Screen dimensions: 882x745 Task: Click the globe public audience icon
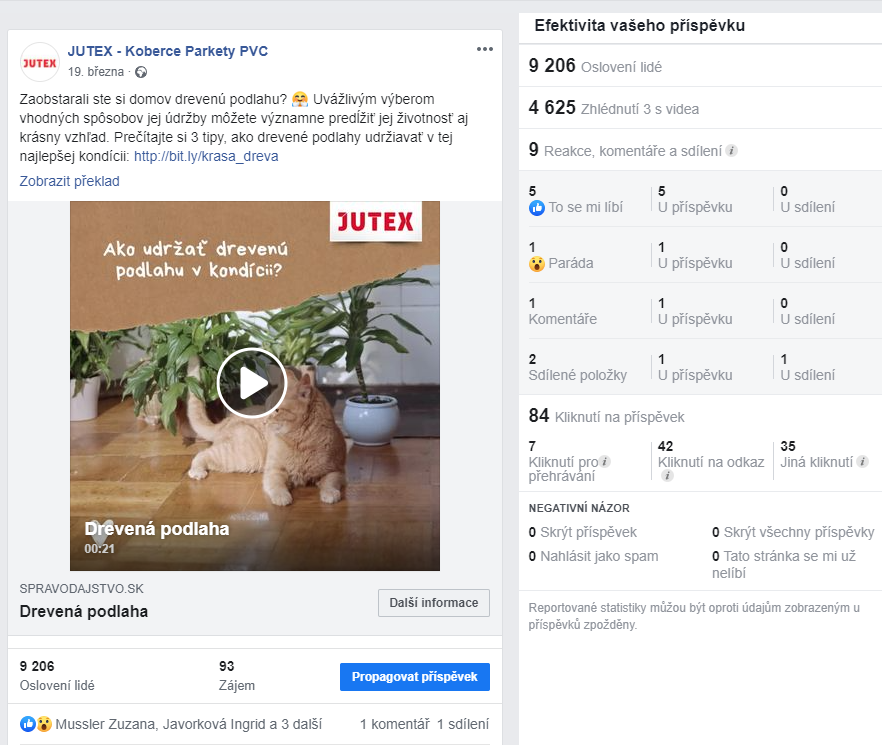pos(141,72)
